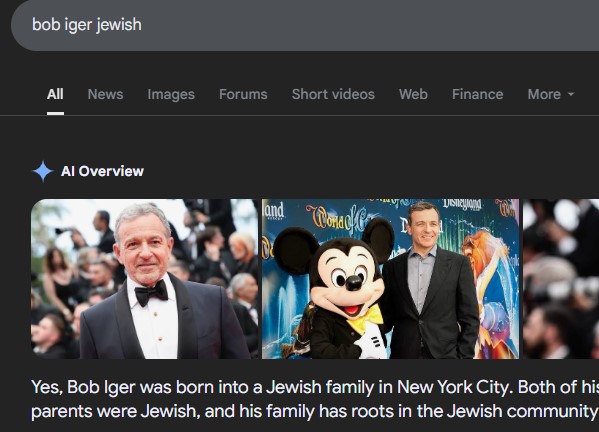The image size is (599, 432).
Task: Open the Images tab
Action: click(x=171, y=94)
